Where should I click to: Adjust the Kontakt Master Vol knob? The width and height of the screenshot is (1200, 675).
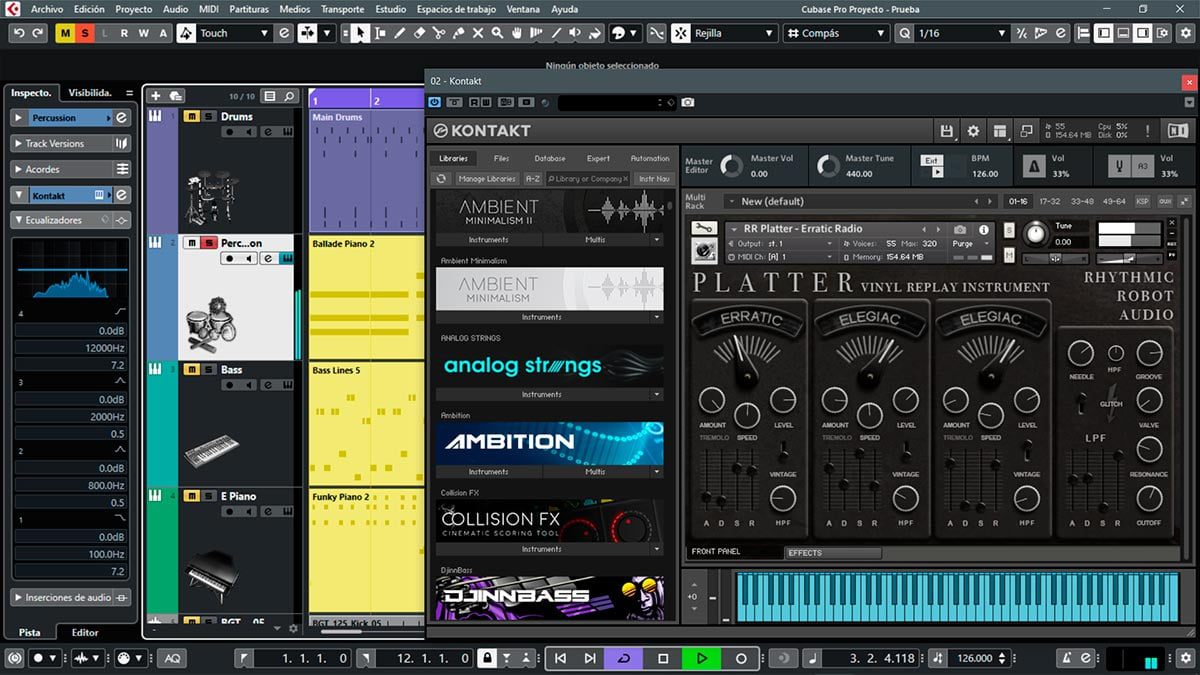pyautogui.click(x=732, y=166)
